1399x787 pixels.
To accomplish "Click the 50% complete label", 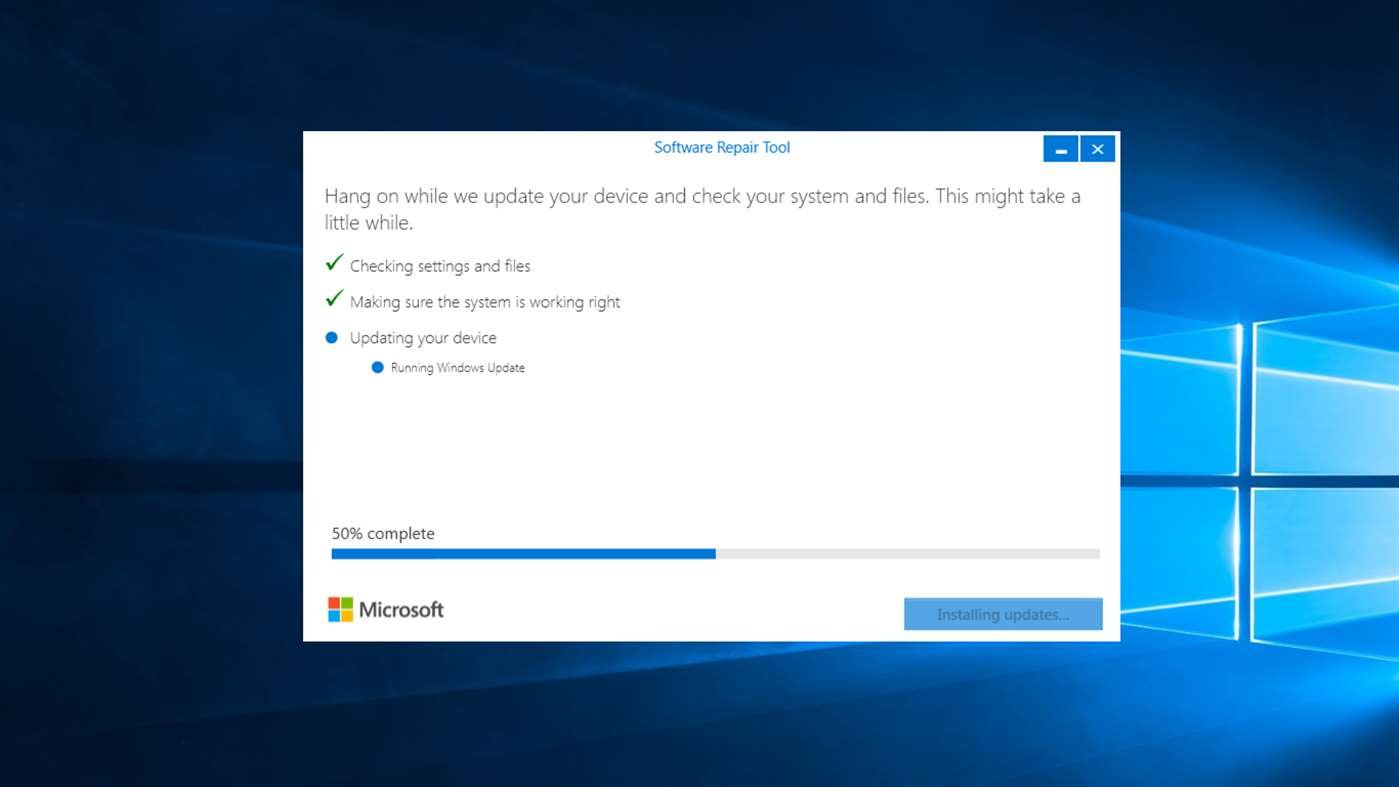I will [383, 534].
